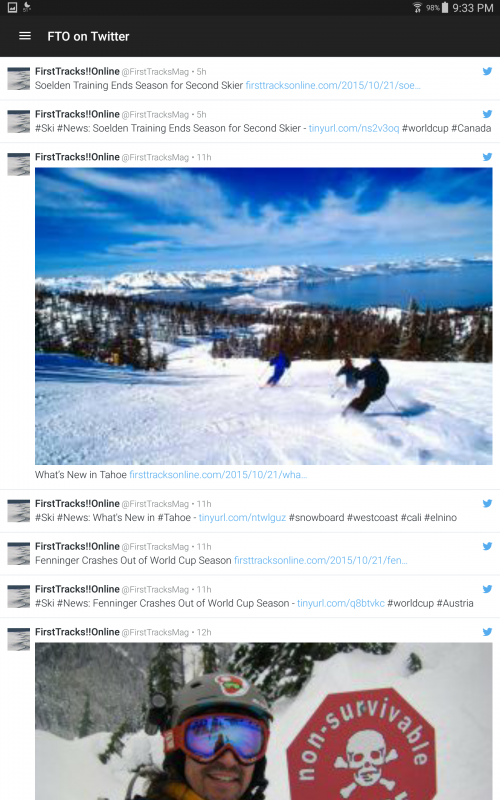
Task: Open tinyurl.com/ntwlguz link
Action: point(242,517)
